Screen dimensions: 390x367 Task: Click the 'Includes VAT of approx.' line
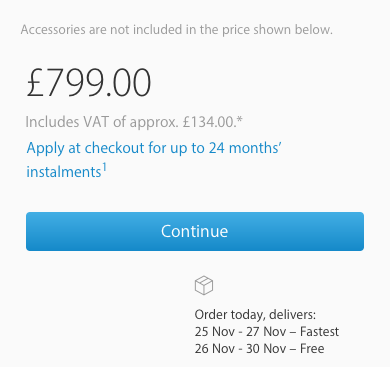(134, 122)
